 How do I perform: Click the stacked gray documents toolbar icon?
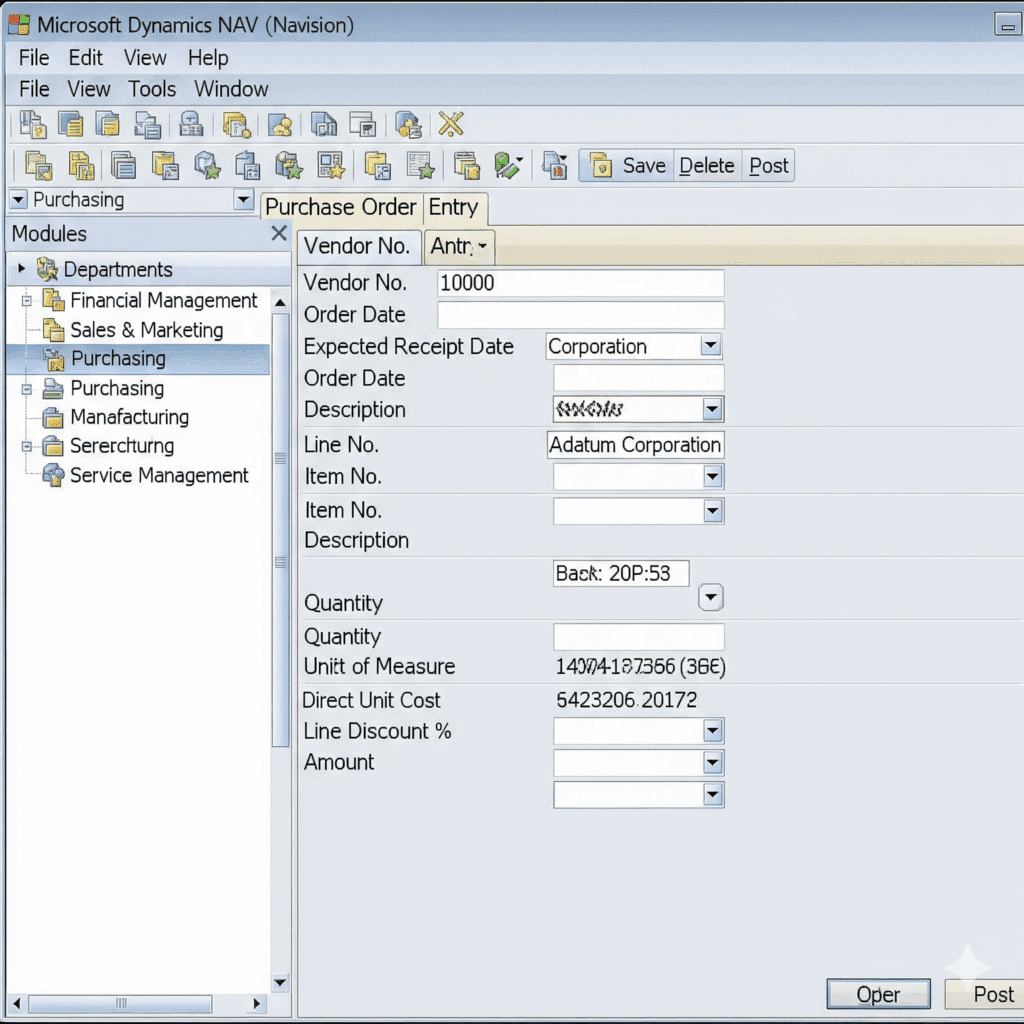coord(148,124)
